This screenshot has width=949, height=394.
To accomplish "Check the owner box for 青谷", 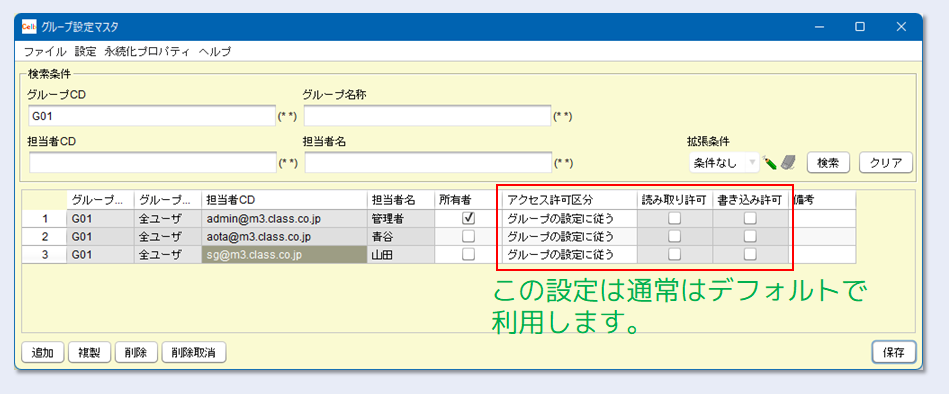I will pyautogui.click(x=468, y=237).
